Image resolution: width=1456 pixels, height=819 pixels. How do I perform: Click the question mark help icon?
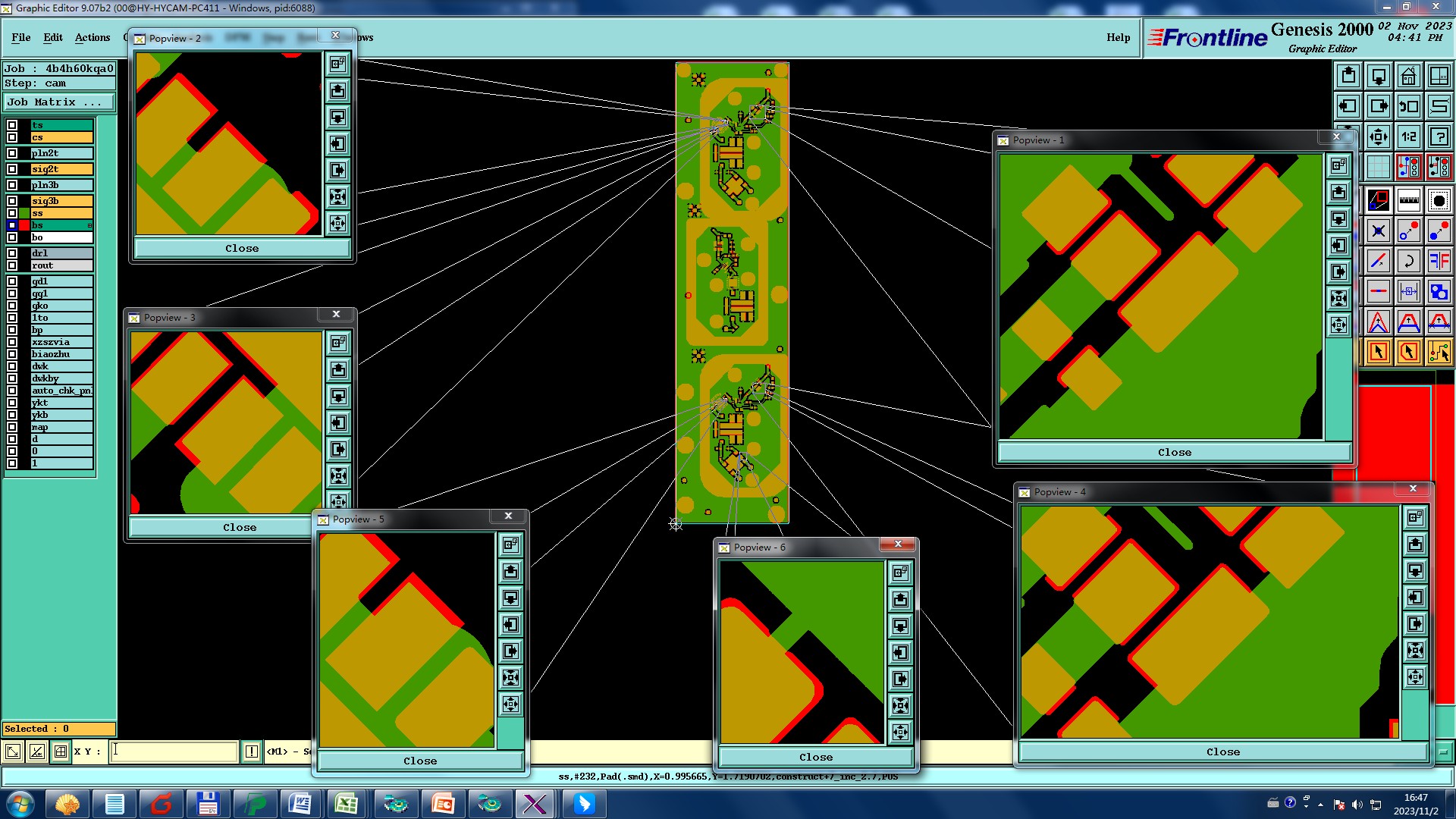click(x=1439, y=136)
